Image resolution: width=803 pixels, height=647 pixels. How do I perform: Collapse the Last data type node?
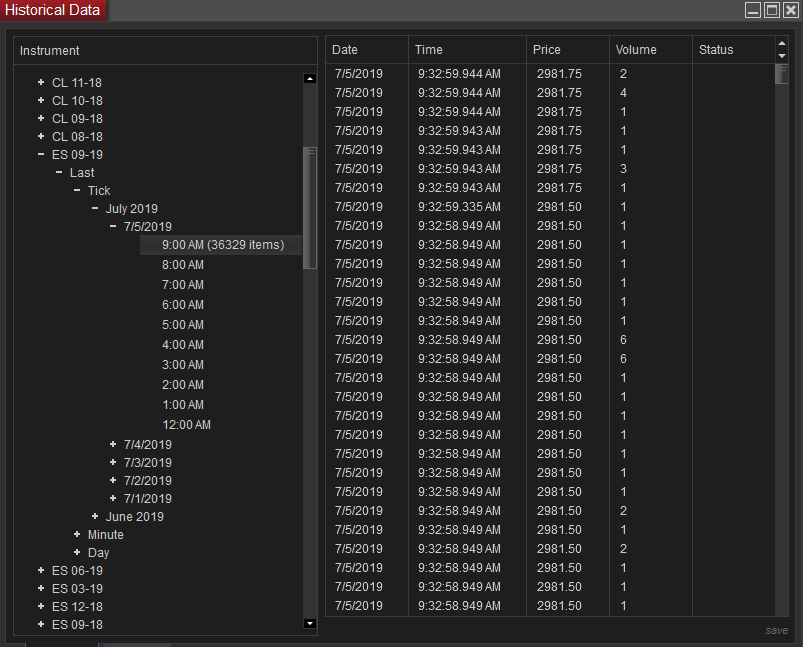pyautogui.click(x=59, y=172)
